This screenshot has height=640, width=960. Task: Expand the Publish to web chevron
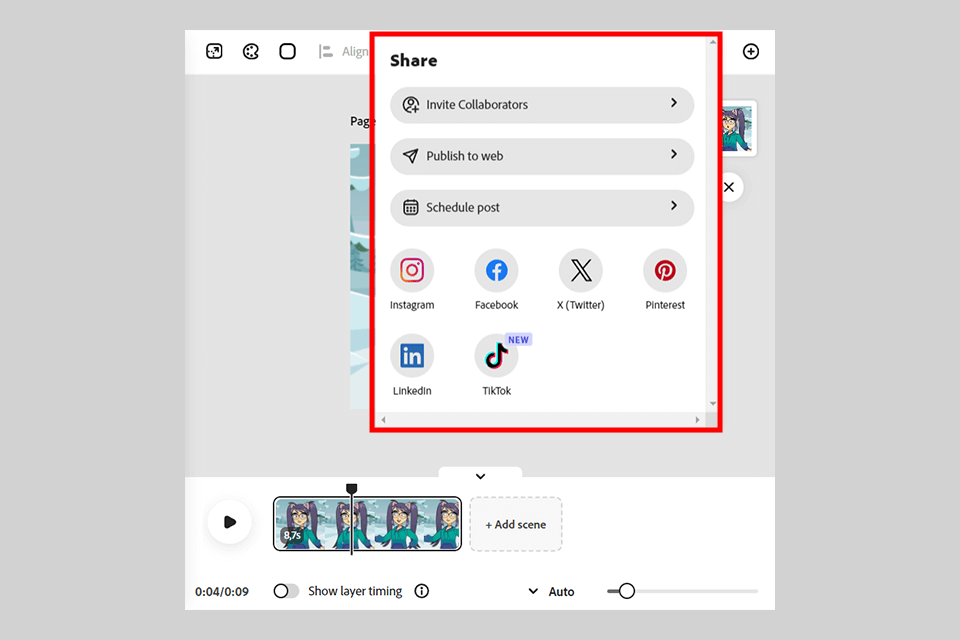click(673, 154)
